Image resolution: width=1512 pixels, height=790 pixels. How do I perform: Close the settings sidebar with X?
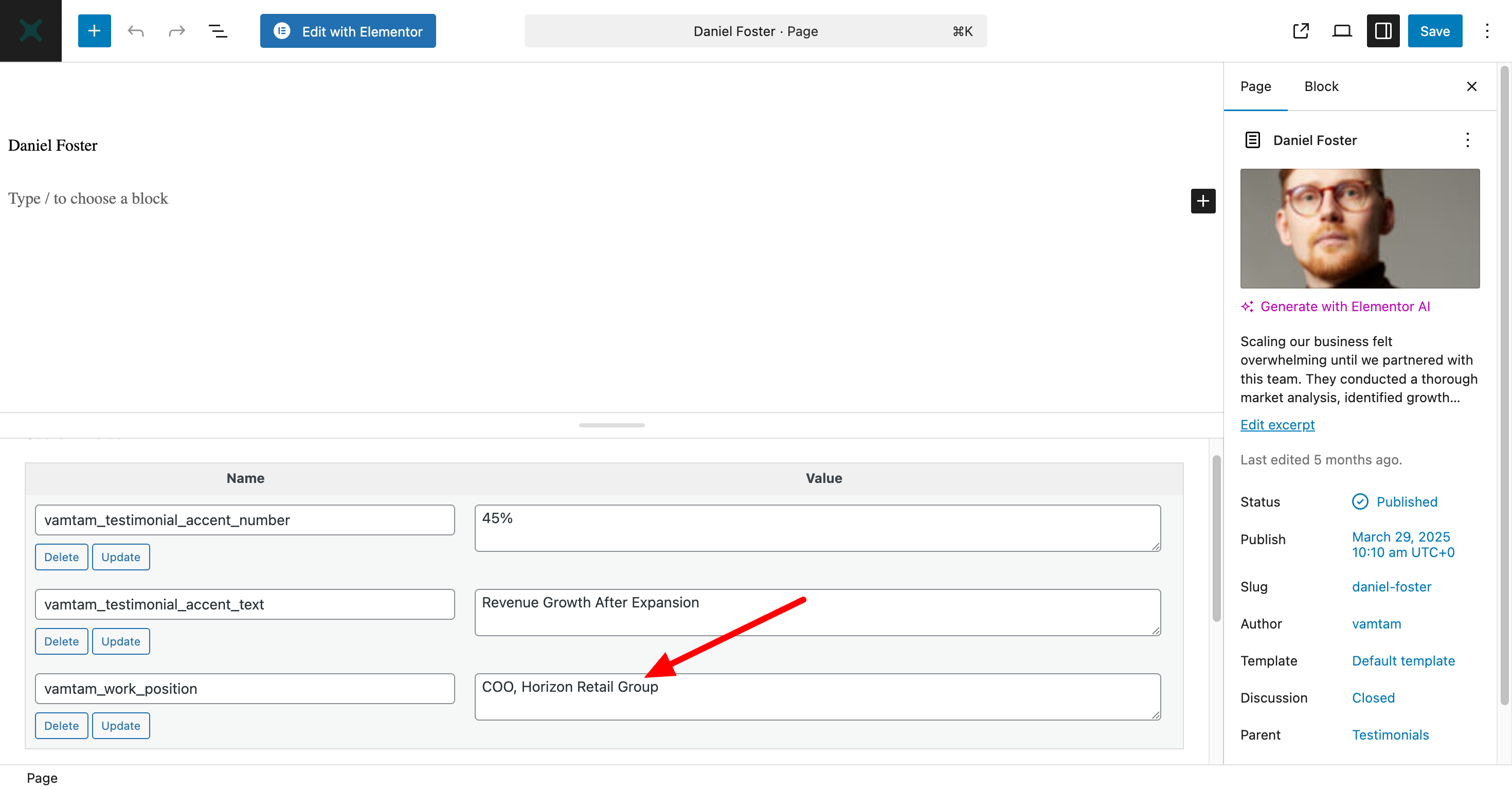click(1471, 87)
